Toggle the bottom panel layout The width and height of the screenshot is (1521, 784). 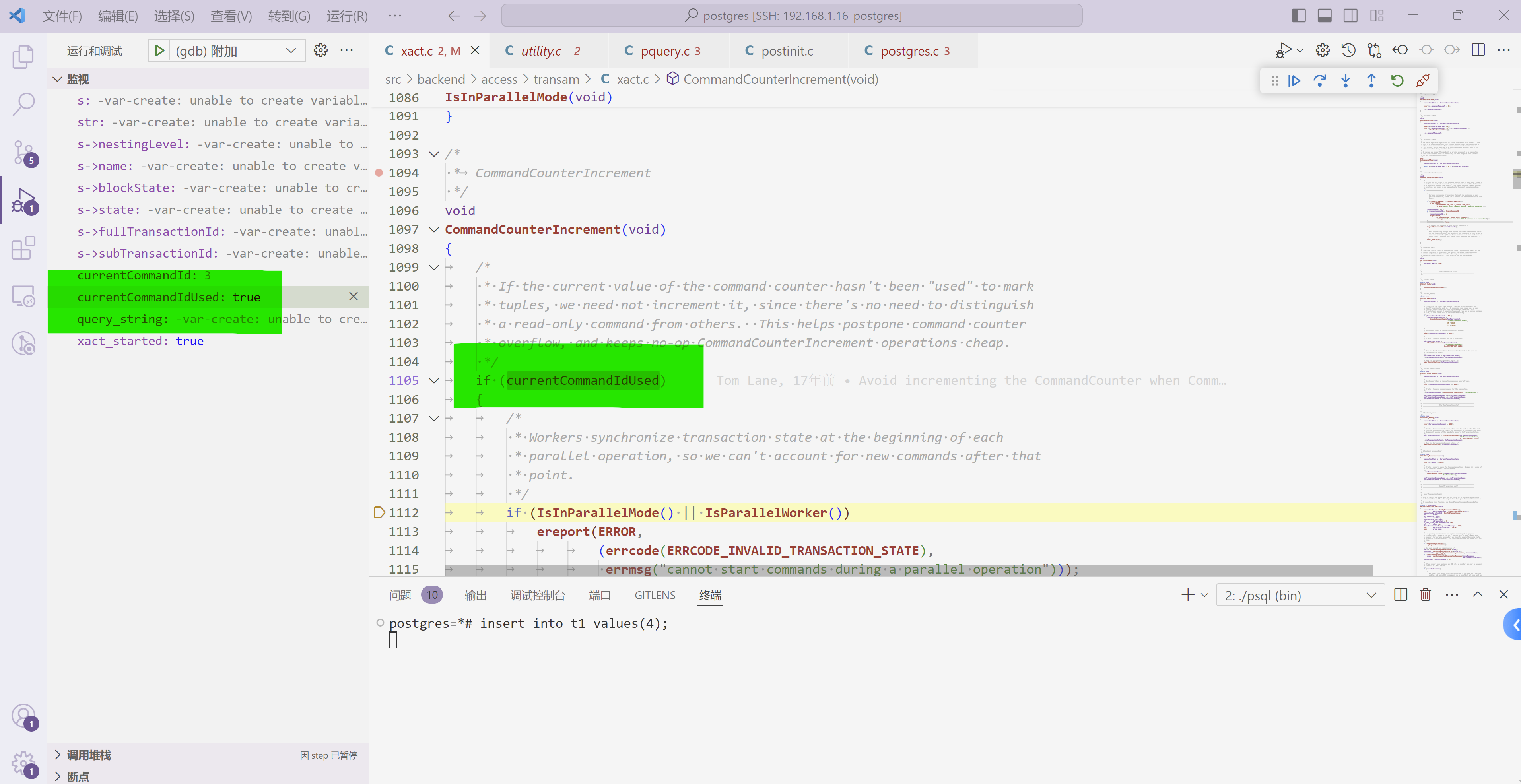1325,16
